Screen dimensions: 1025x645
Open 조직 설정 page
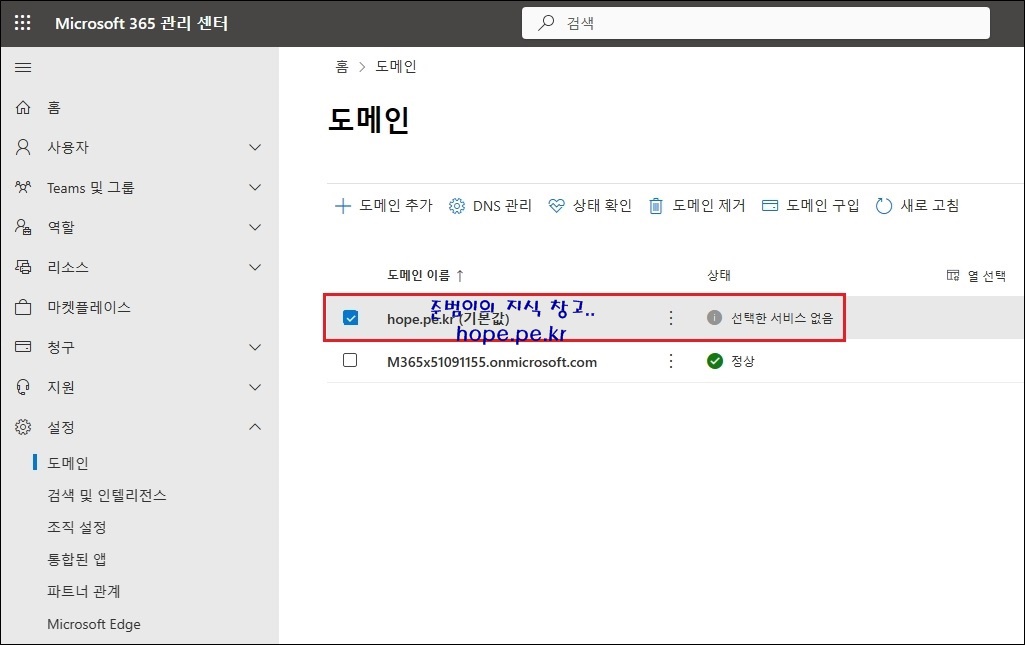click(x=76, y=527)
